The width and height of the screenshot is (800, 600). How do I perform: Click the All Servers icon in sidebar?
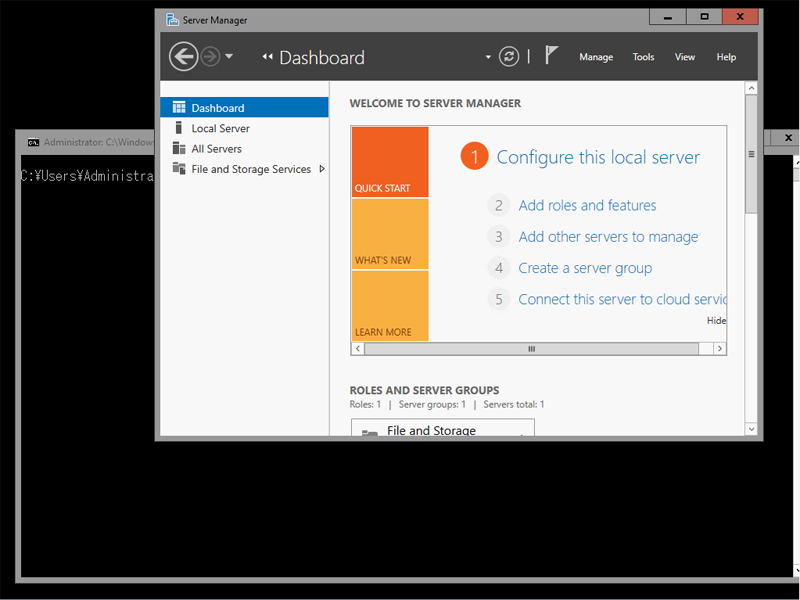179,148
